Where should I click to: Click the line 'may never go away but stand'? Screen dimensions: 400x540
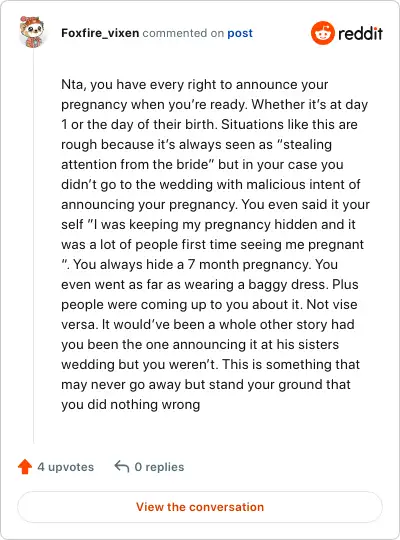click(x=206, y=384)
